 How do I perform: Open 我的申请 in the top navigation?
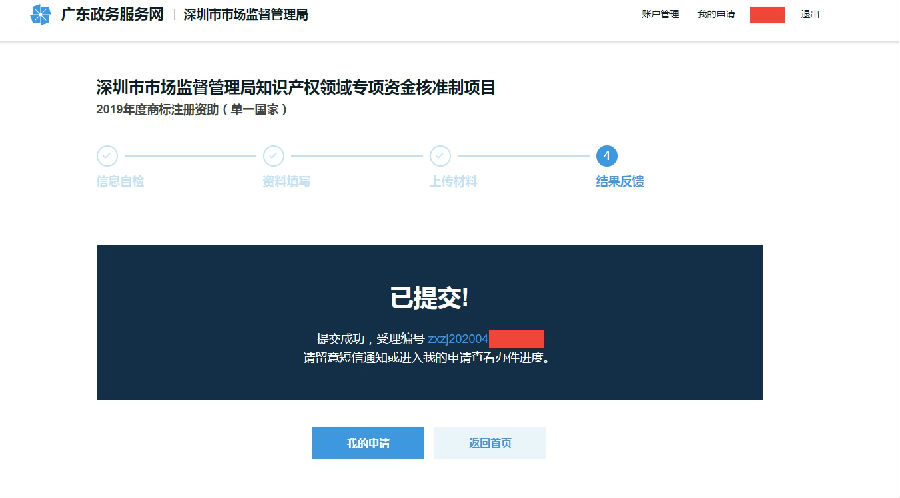716,15
